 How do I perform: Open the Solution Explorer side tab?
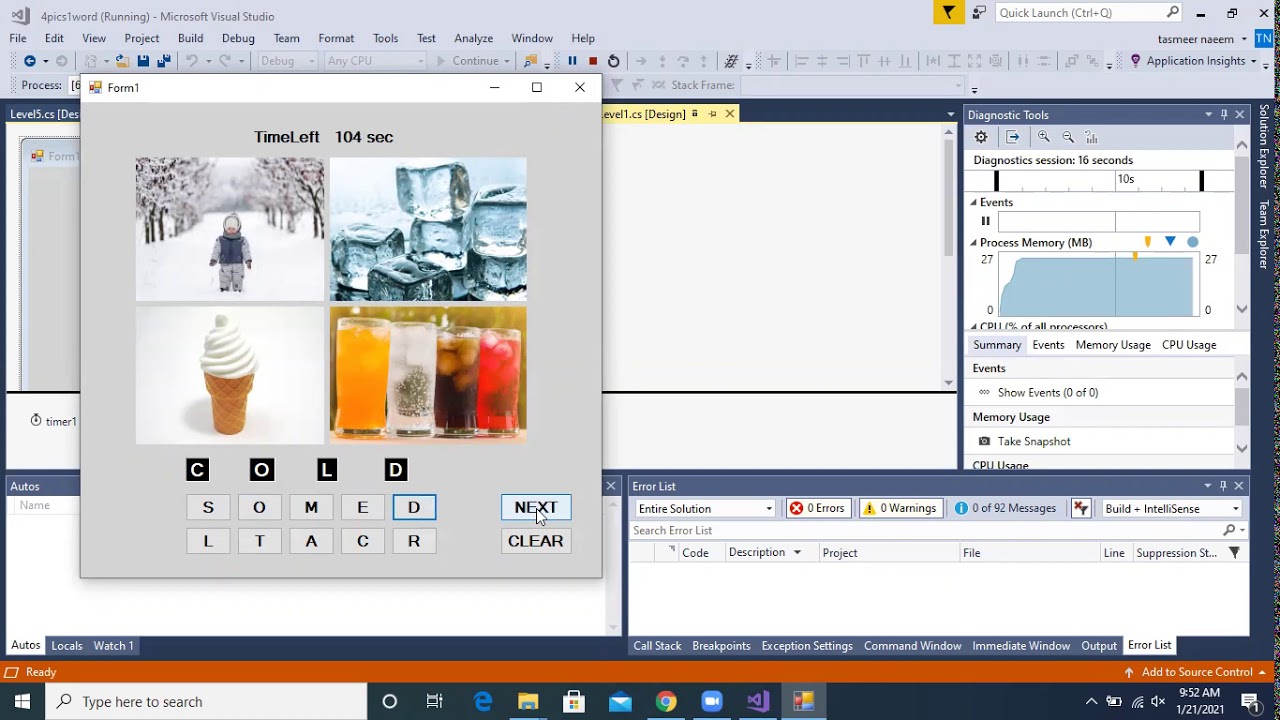[1265, 147]
